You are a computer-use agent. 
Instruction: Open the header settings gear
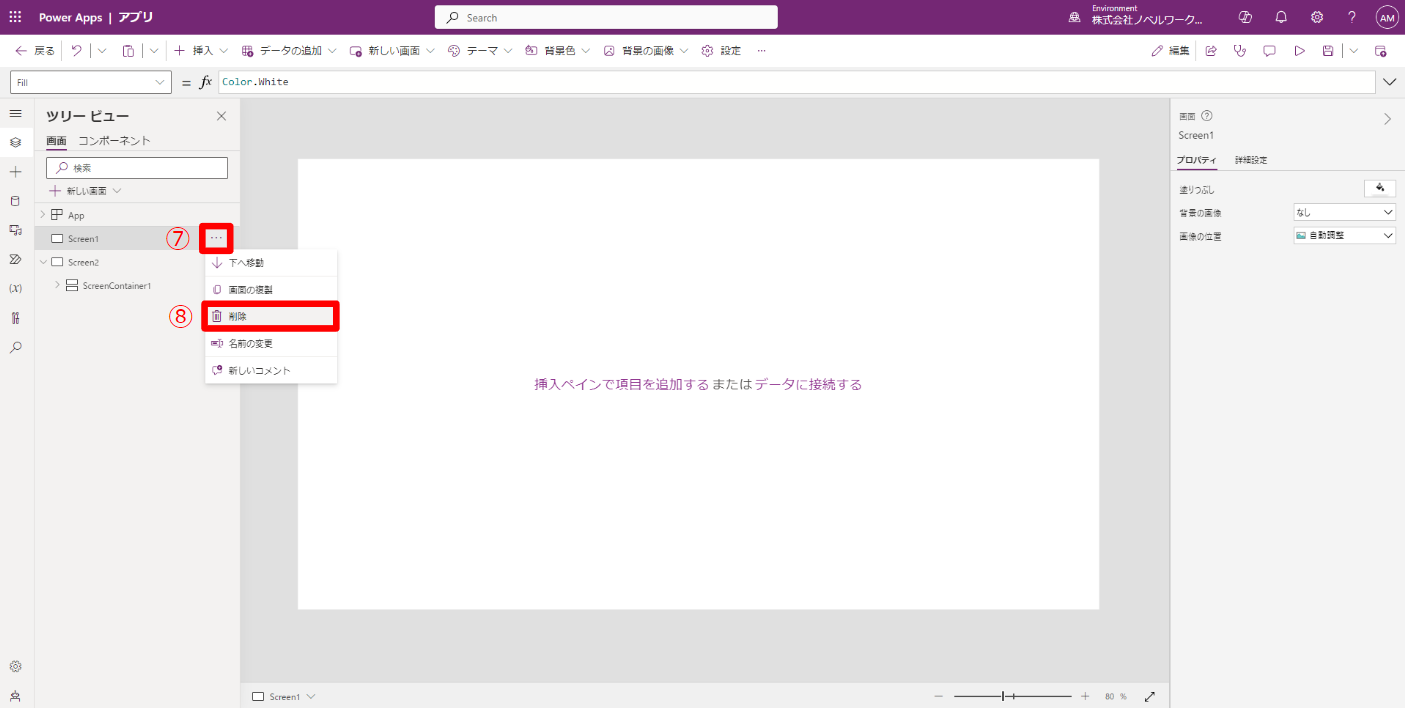pos(1317,17)
